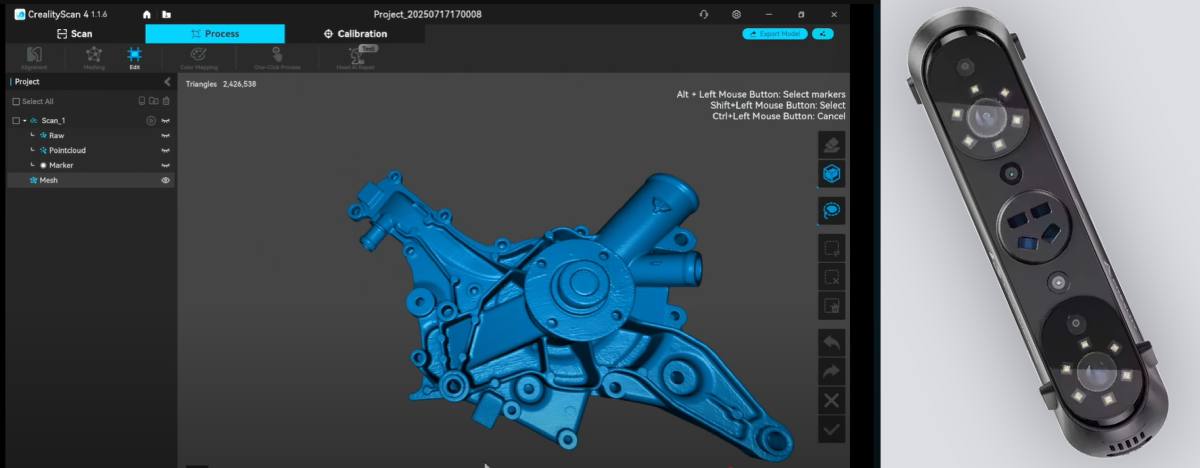The image size is (1200, 468).
Task: Click the redo arrow in right toolbar
Action: click(x=831, y=371)
